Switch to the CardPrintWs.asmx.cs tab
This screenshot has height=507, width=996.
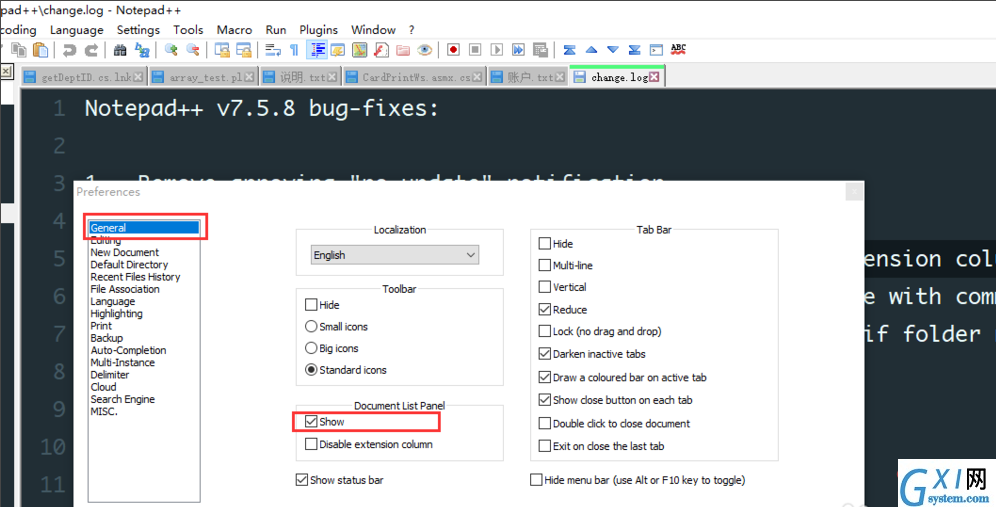tap(417, 78)
